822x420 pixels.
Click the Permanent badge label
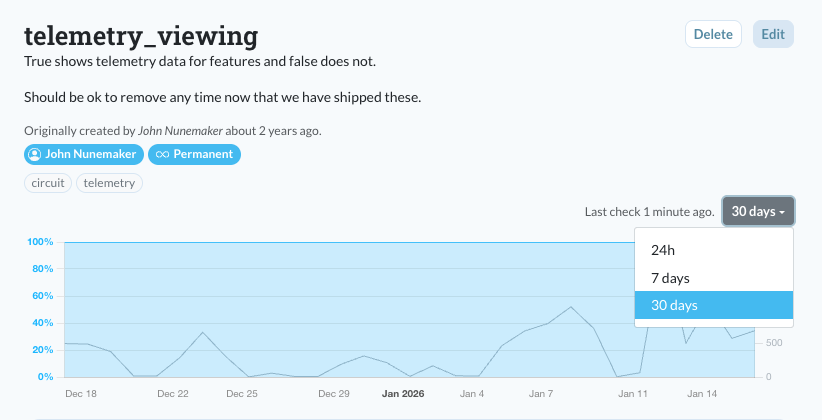tap(203, 155)
